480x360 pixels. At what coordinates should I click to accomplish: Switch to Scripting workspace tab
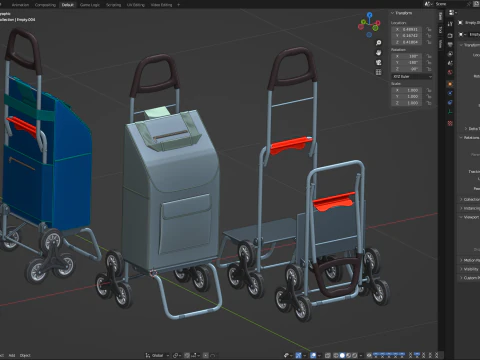pyautogui.click(x=113, y=5)
